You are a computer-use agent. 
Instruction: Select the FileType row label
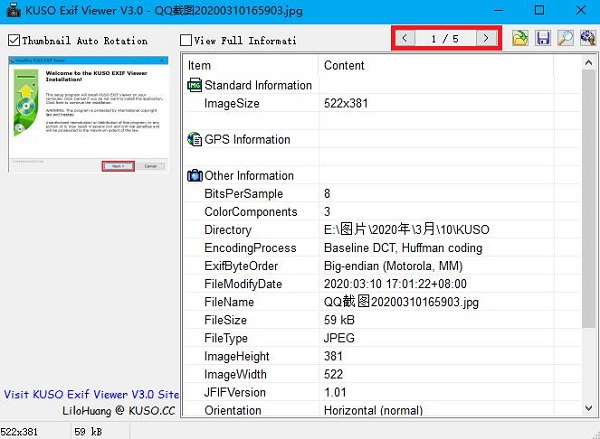[226, 338]
